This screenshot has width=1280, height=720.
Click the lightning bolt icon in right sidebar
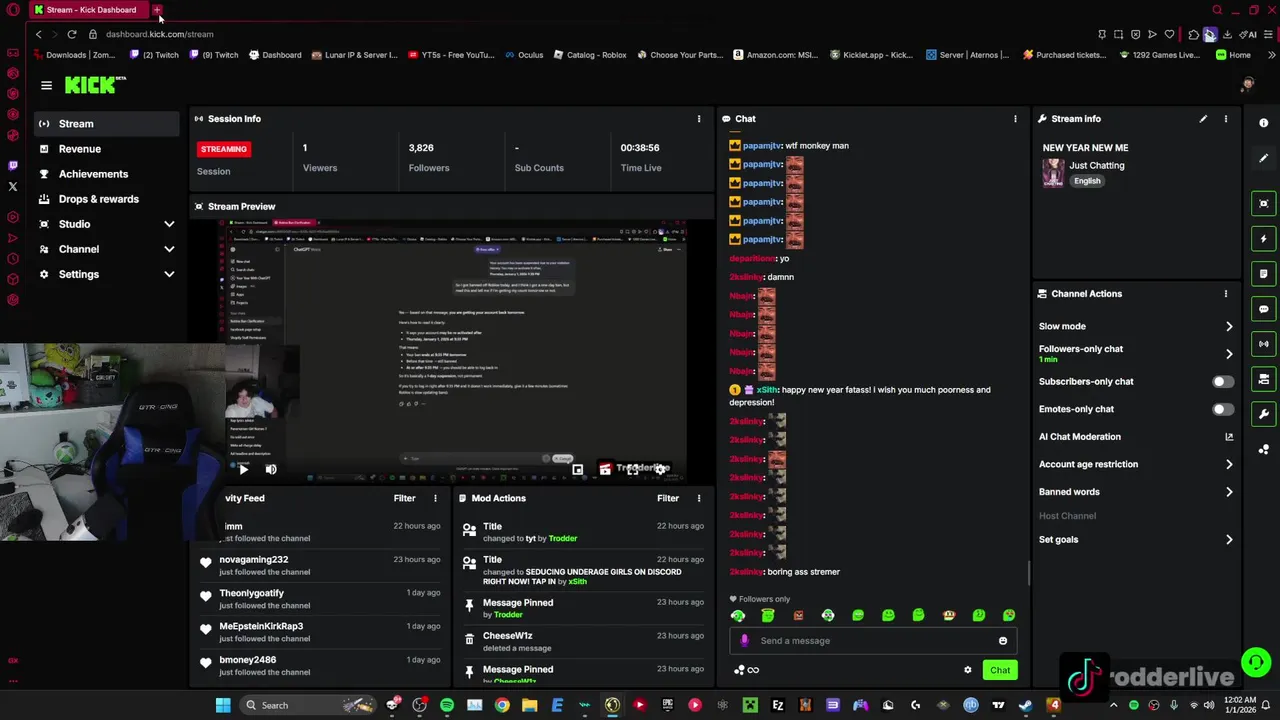1264,239
